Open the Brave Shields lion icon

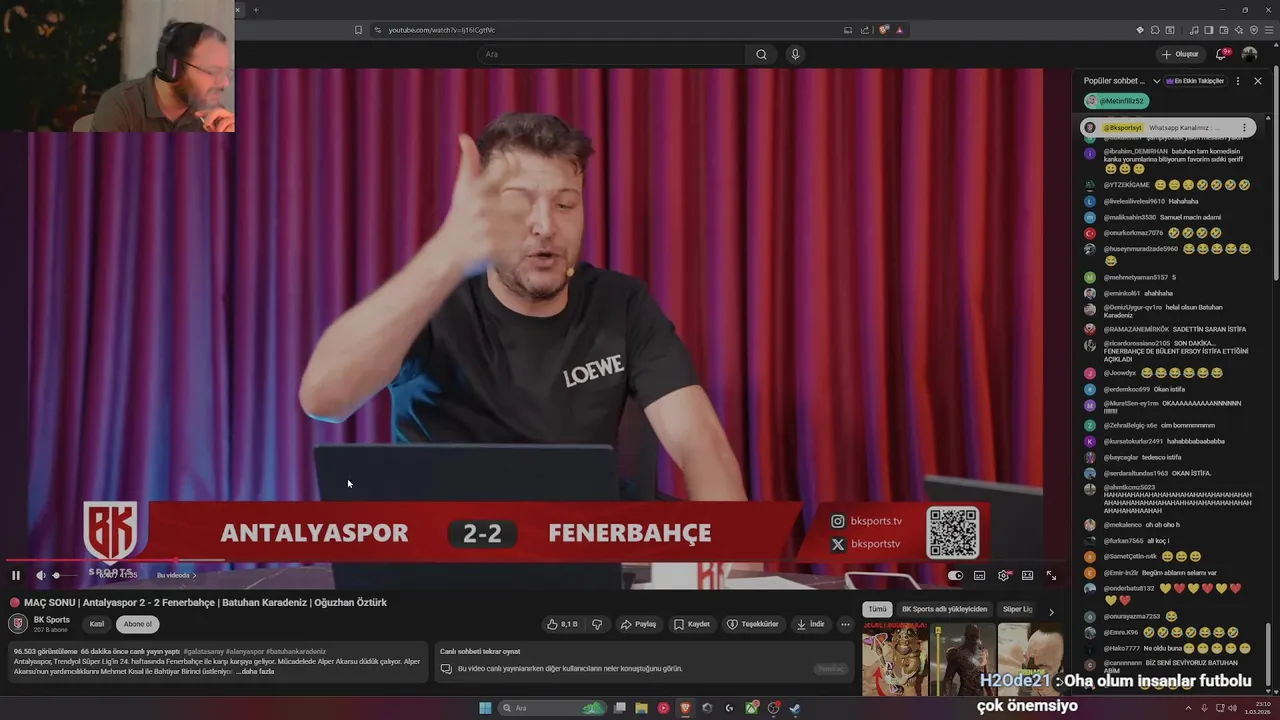(884, 30)
